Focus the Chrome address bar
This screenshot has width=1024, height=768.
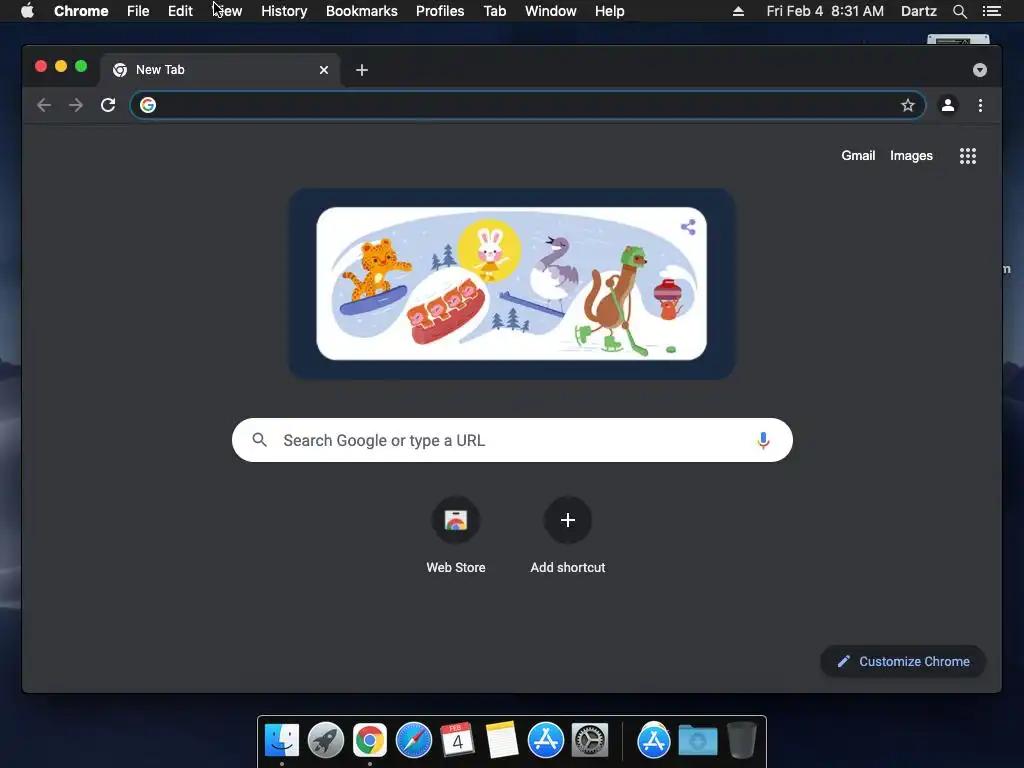click(528, 105)
